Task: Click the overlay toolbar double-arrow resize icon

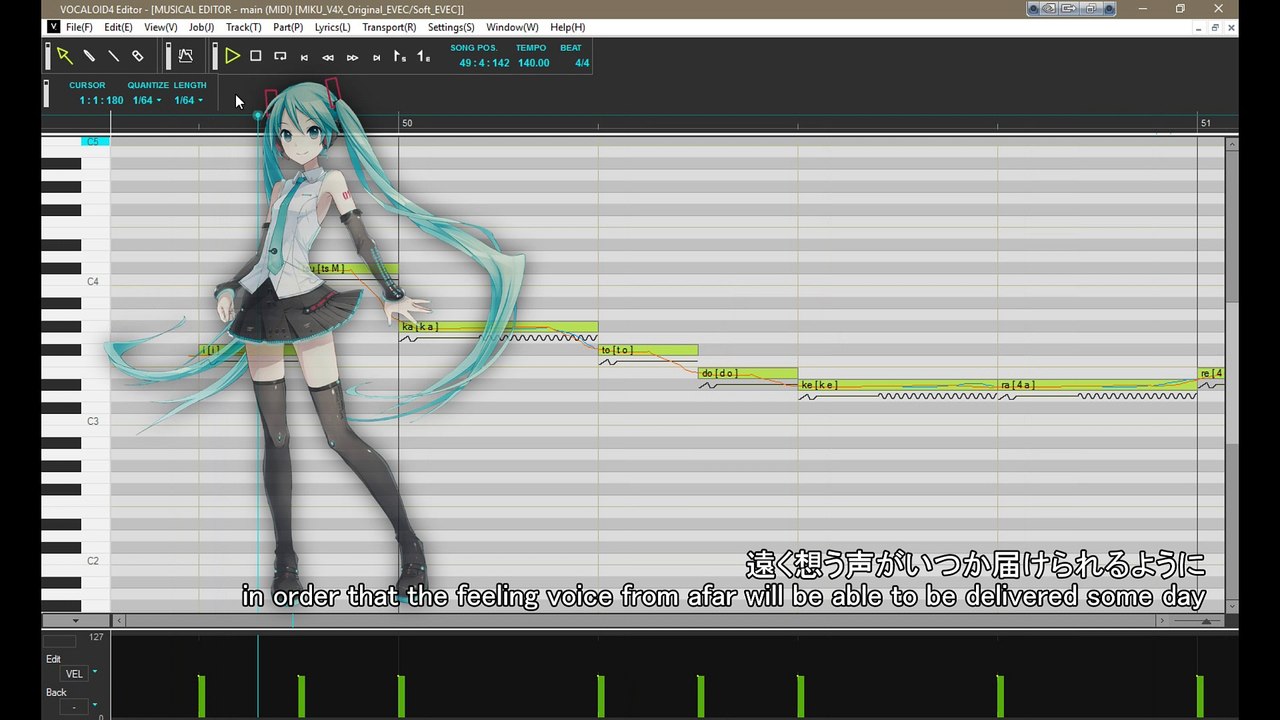Action: tap(1050, 8)
